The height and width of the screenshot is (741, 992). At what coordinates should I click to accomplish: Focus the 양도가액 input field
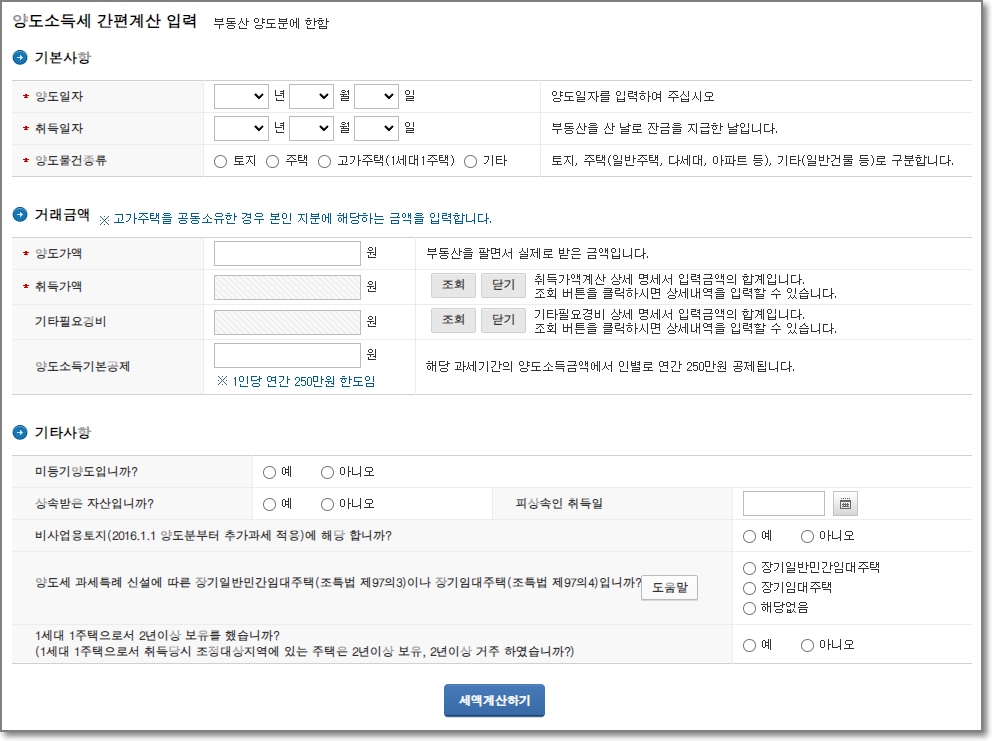click(x=287, y=253)
